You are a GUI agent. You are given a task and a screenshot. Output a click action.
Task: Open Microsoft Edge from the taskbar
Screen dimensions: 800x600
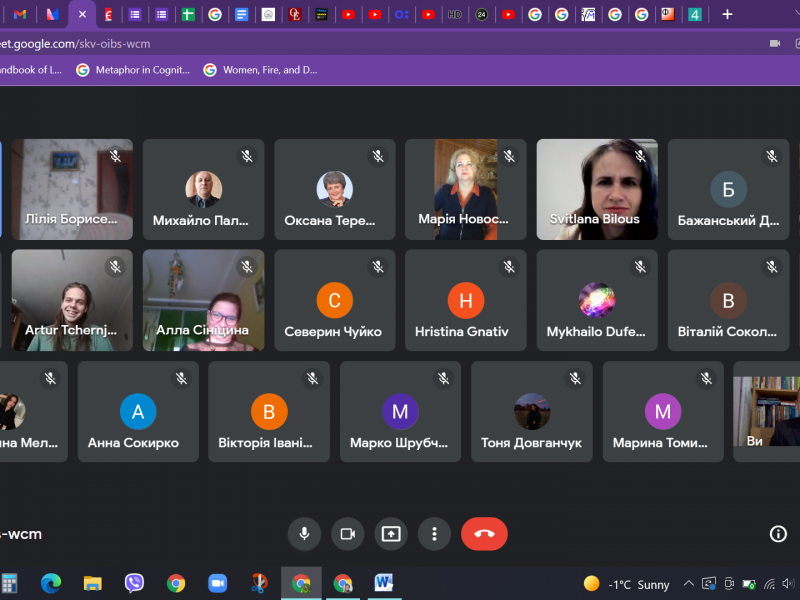click(x=51, y=583)
